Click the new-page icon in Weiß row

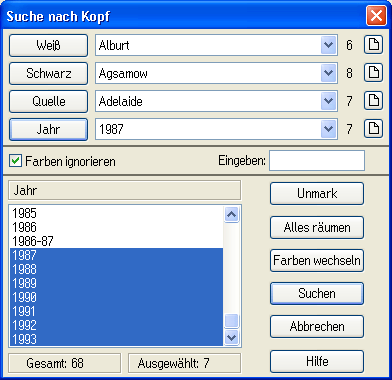coord(373,45)
